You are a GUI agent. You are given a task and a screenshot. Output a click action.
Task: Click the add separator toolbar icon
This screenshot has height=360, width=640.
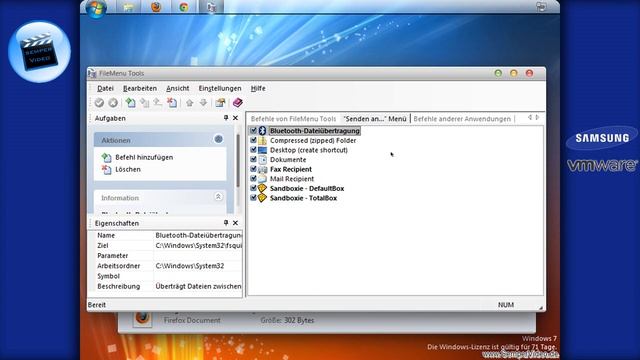158,103
